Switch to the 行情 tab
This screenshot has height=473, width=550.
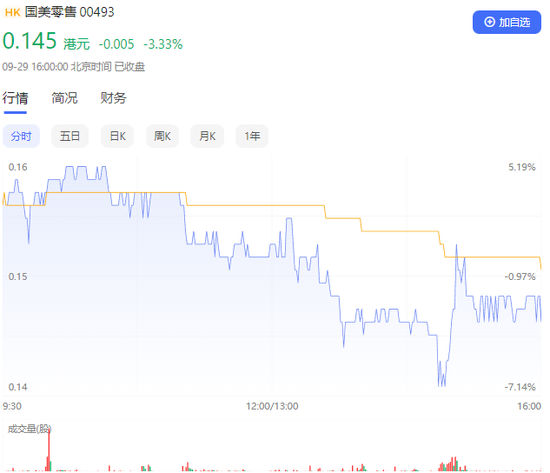click(x=15, y=98)
